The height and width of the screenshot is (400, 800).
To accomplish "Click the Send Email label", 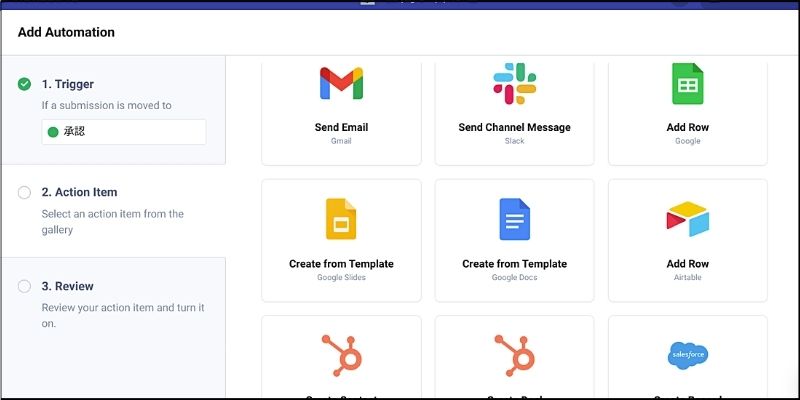I will coord(341,128).
